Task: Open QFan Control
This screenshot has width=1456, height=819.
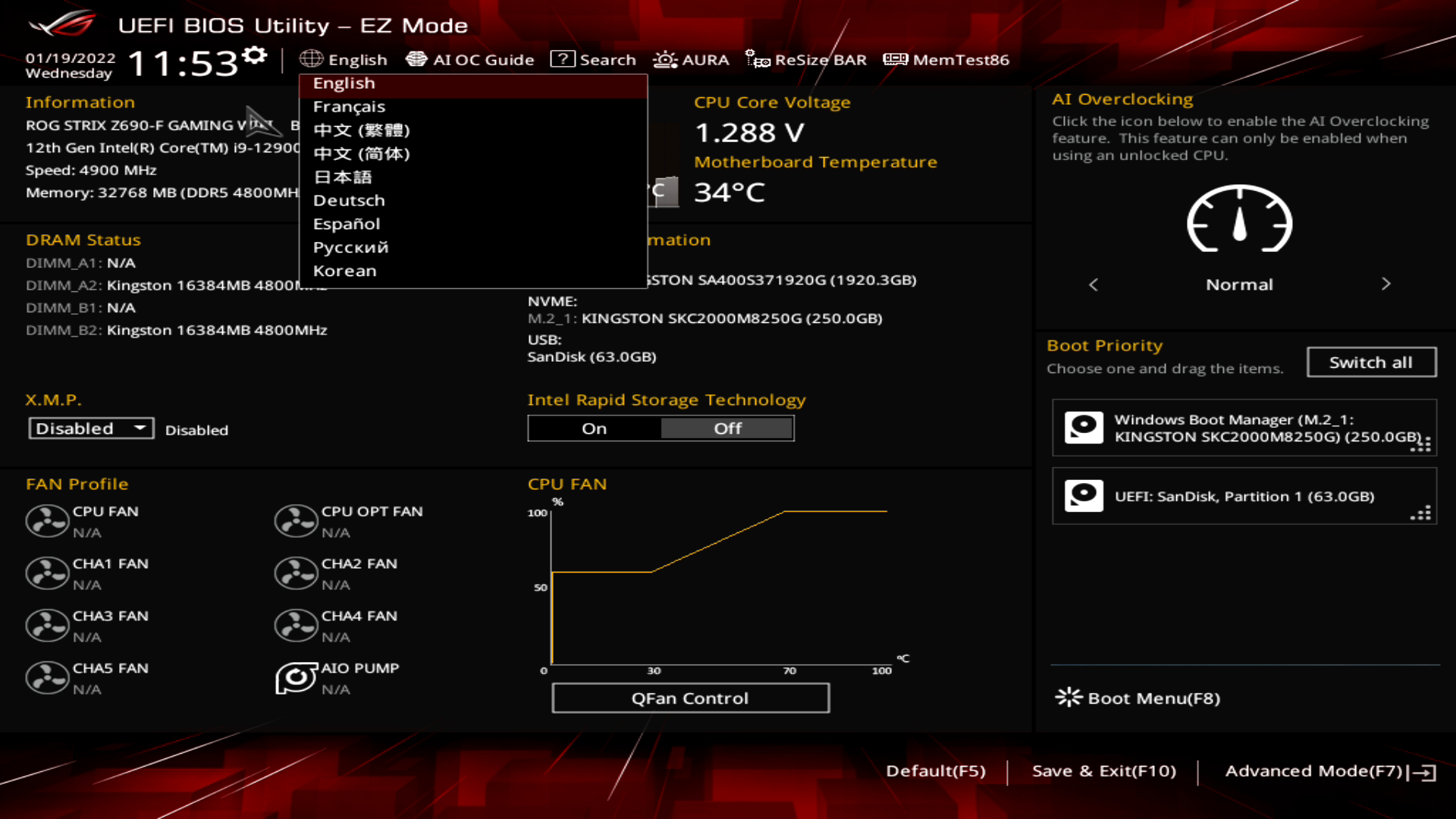Action: 690,698
